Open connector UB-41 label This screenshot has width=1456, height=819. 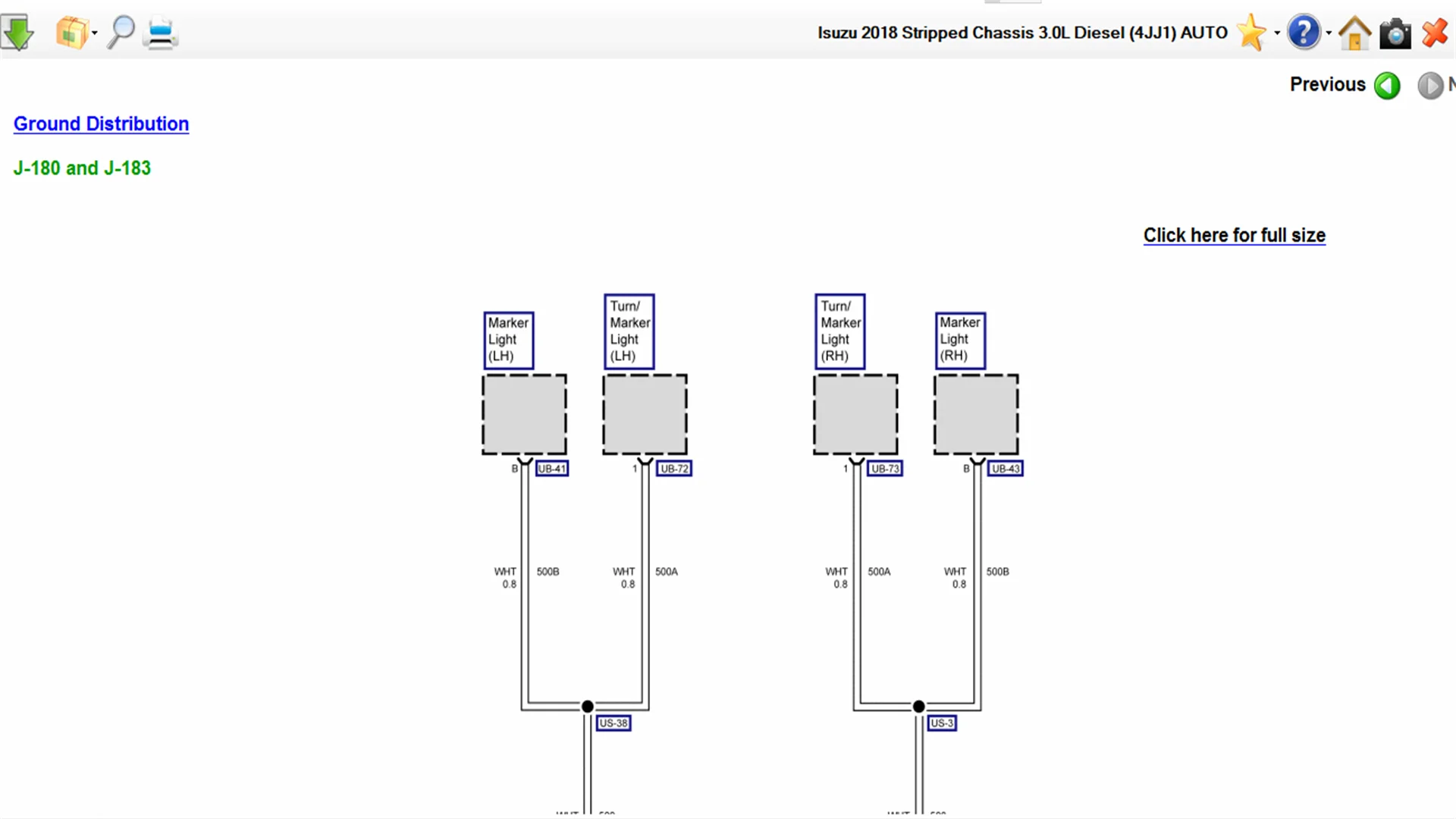(x=551, y=469)
